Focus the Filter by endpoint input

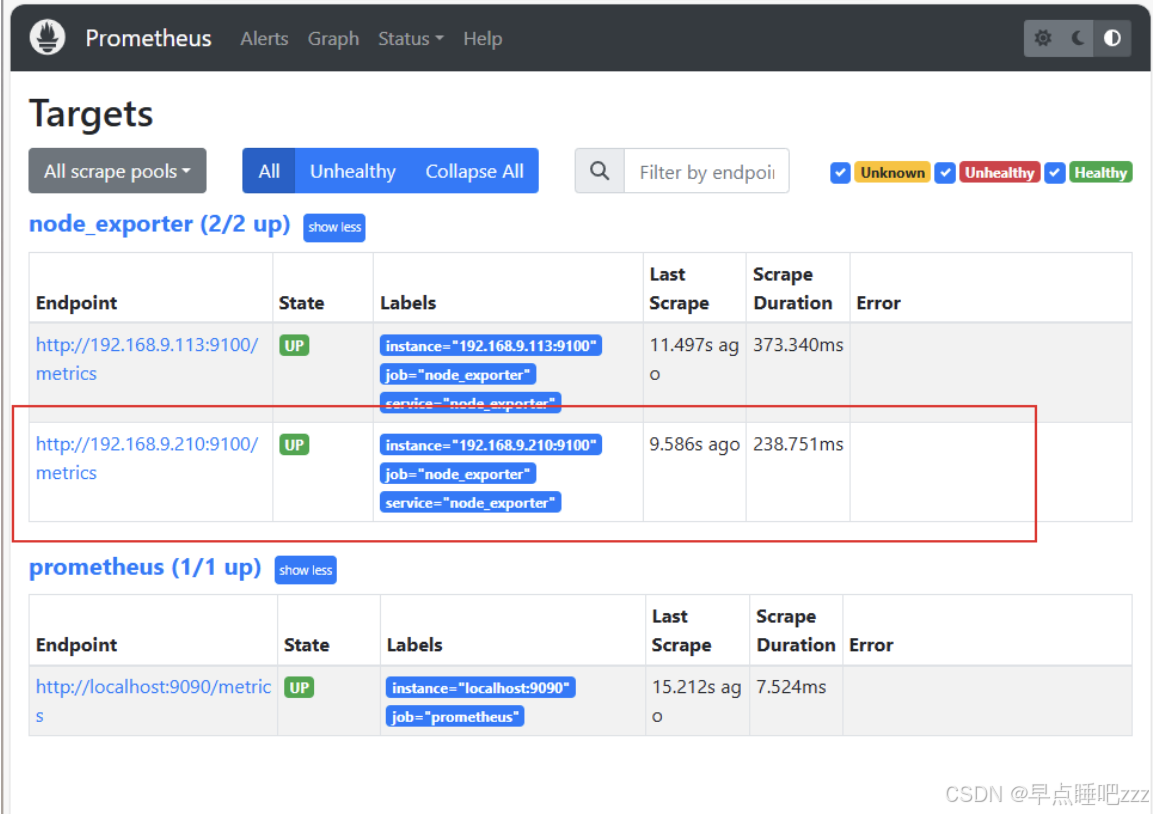707,171
